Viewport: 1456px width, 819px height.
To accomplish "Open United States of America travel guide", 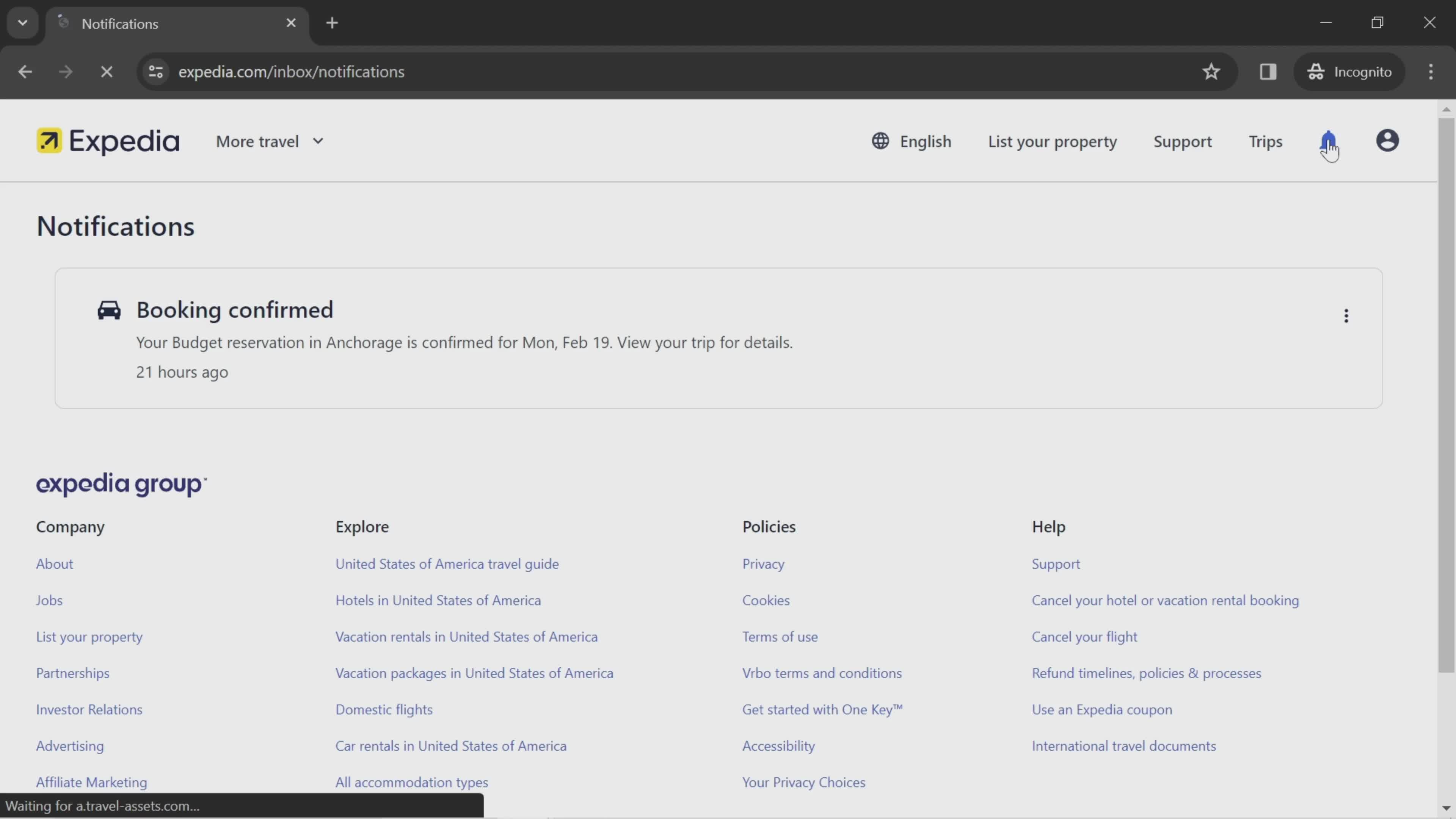I will (x=447, y=563).
